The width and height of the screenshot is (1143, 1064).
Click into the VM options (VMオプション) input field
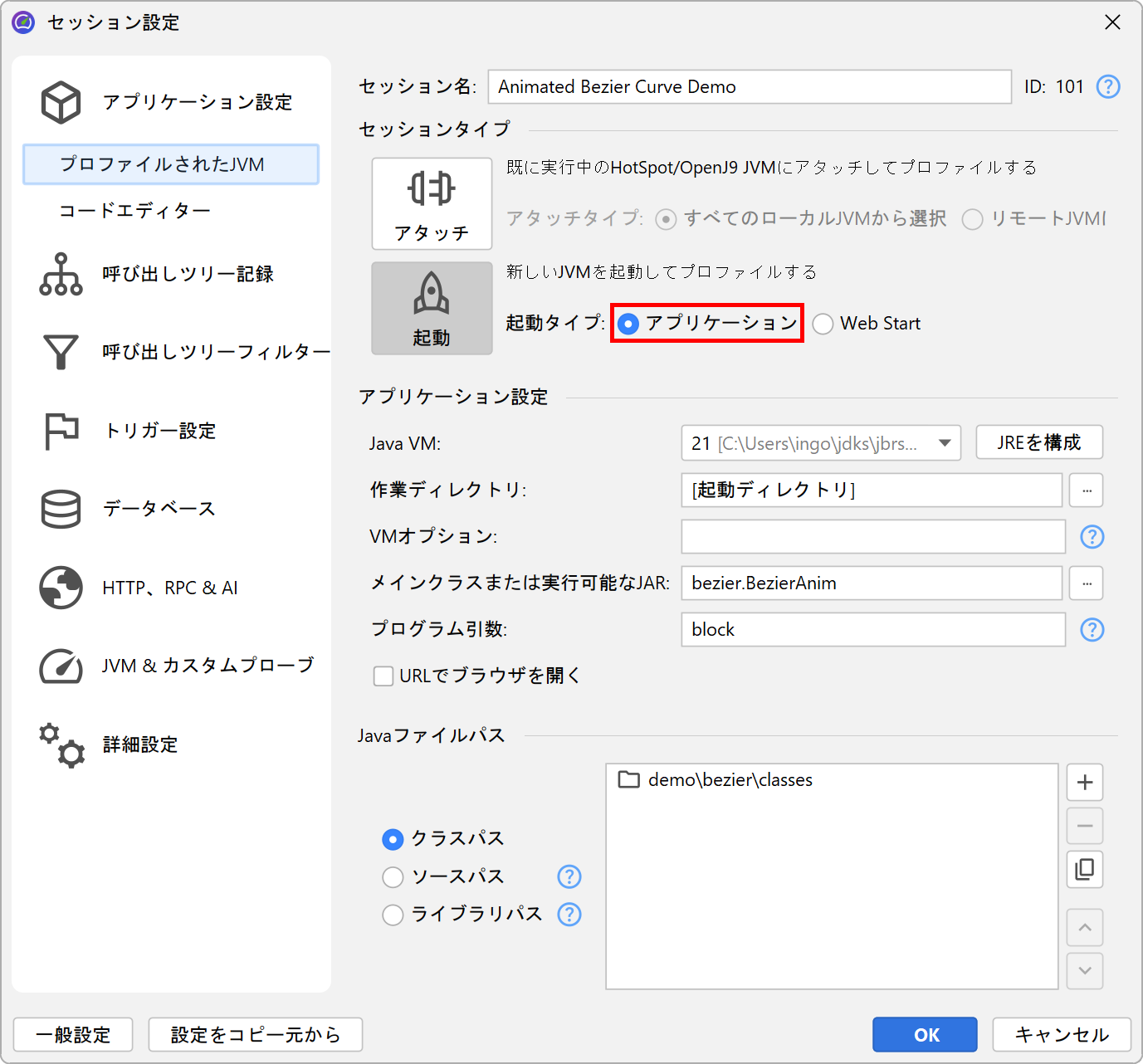(872, 537)
